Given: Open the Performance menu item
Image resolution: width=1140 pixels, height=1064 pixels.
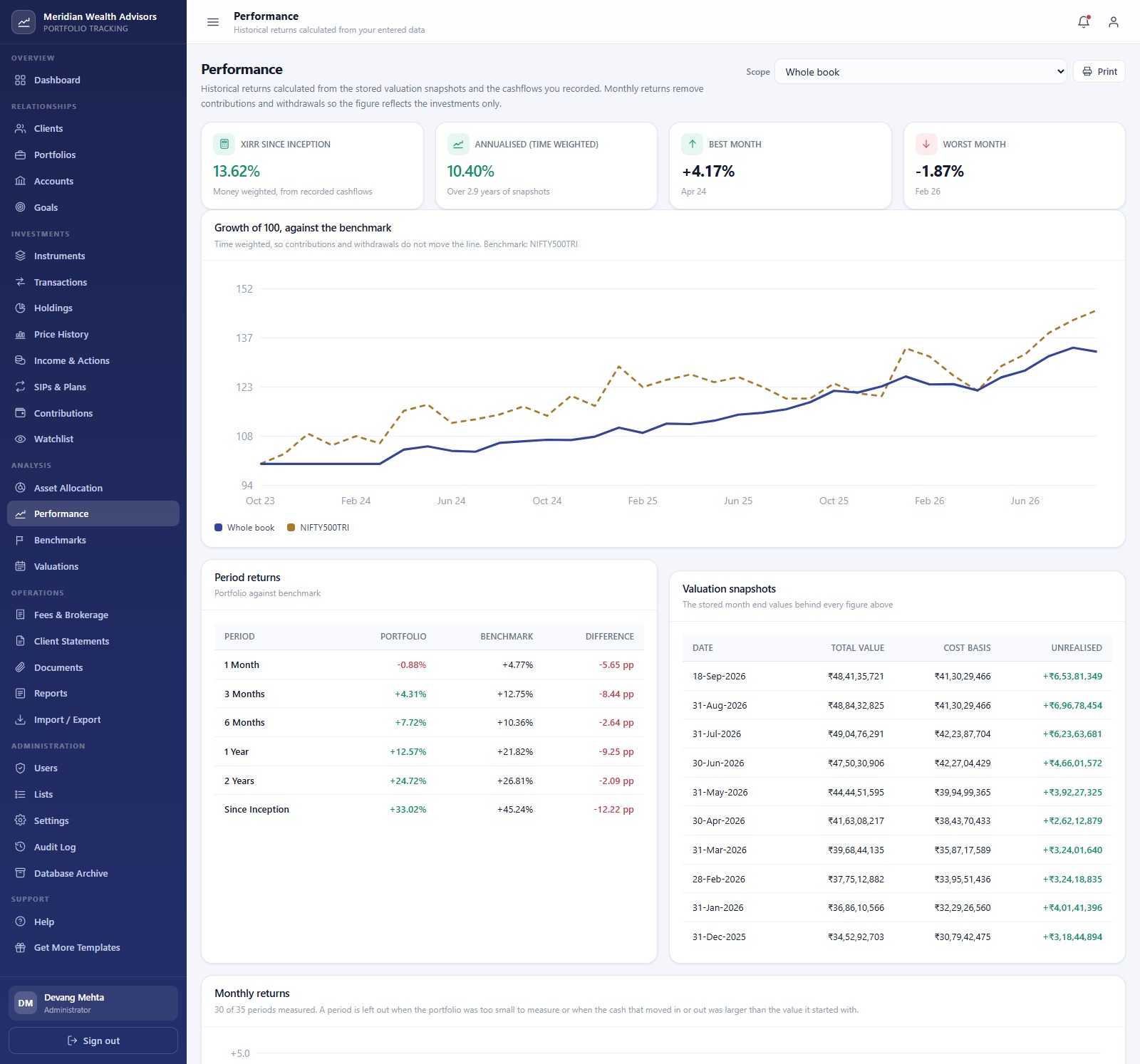Looking at the screenshot, I should coord(93,513).
